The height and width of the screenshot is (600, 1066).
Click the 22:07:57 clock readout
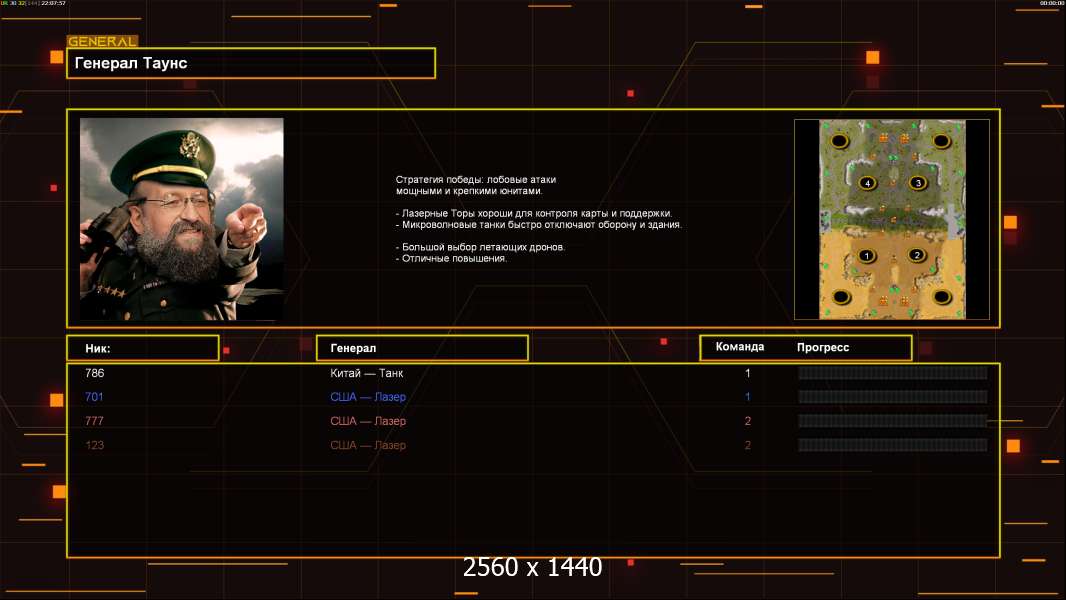pos(53,3)
